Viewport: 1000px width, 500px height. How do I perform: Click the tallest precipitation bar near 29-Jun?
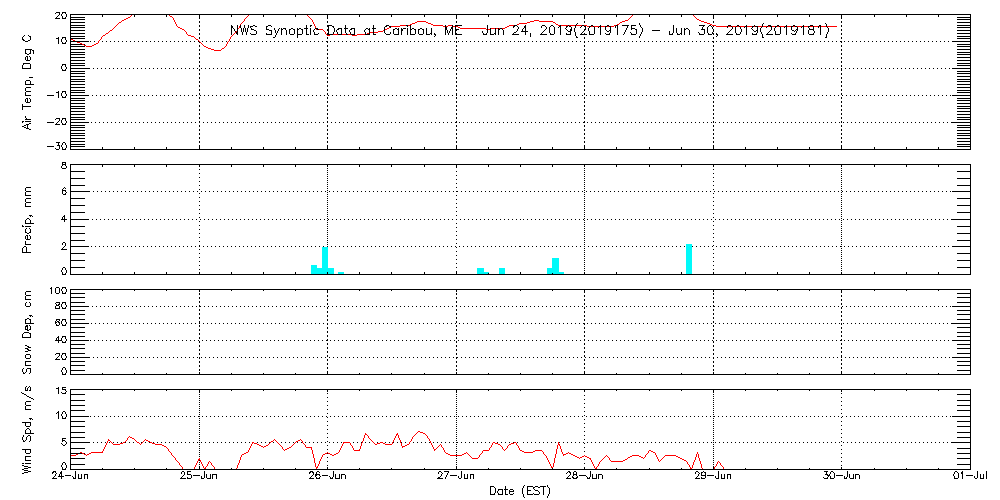tap(689, 258)
